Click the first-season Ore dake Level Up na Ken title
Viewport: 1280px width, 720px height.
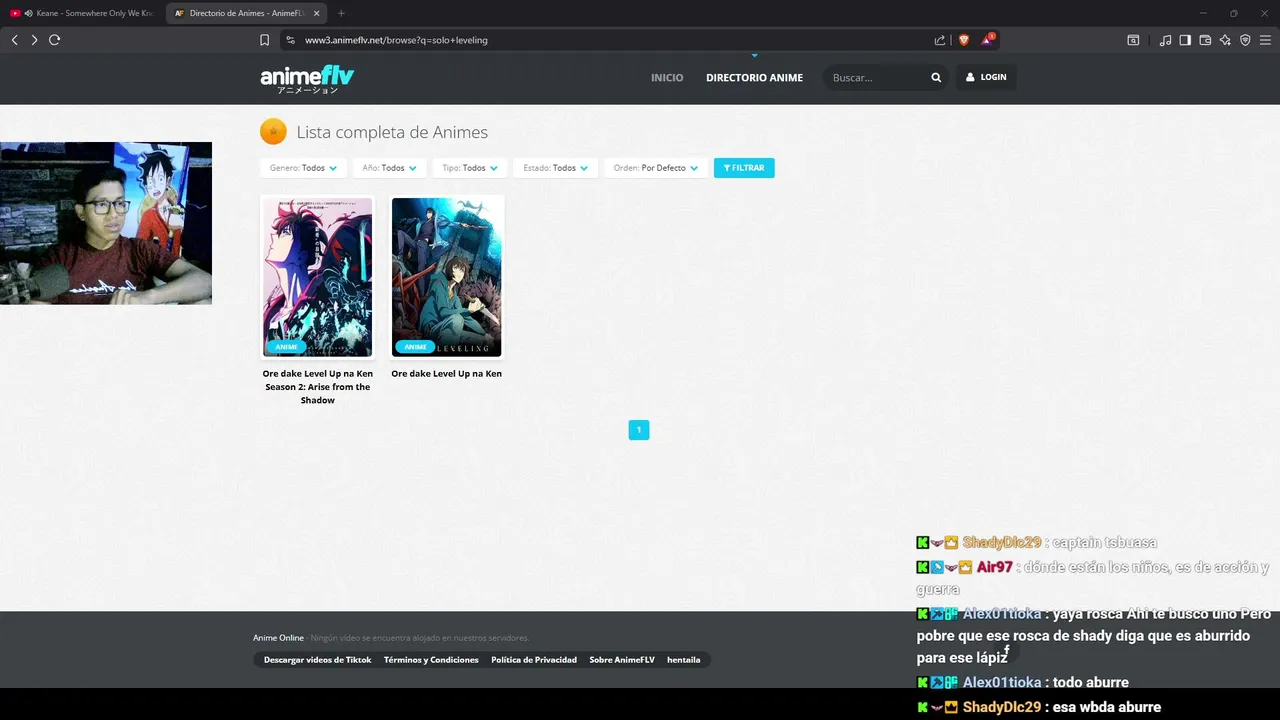coord(447,374)
